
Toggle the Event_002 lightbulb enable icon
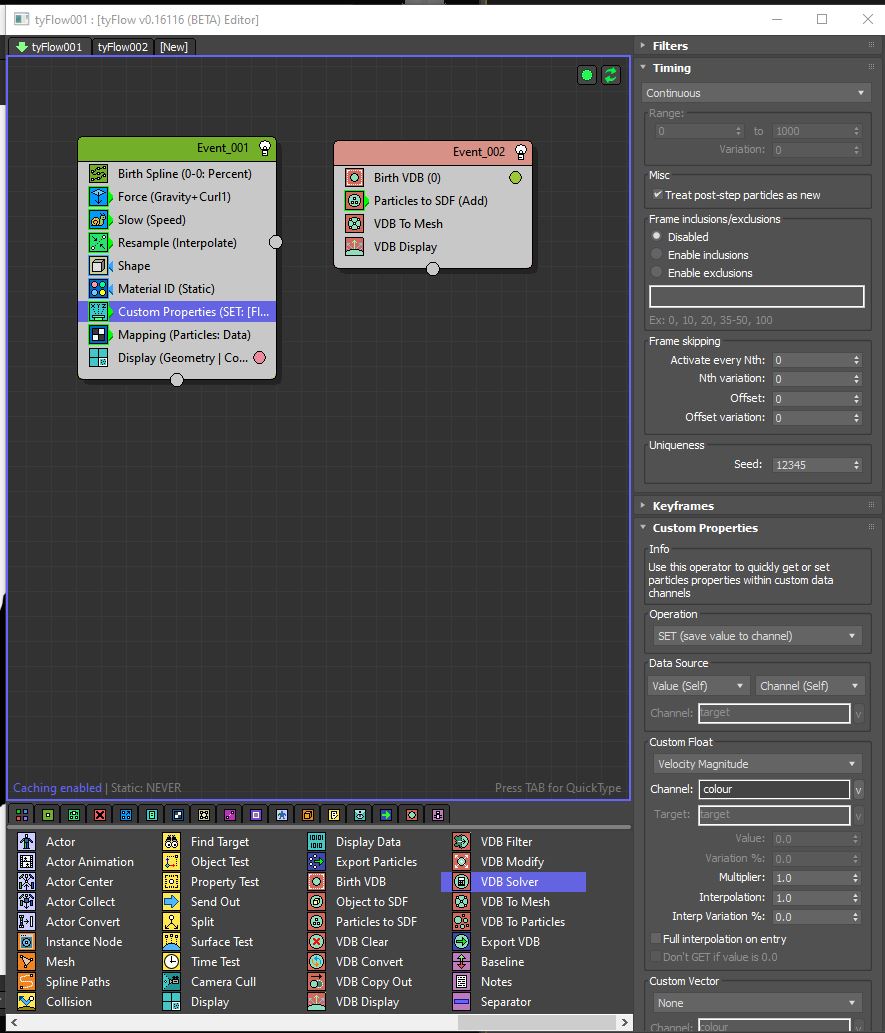point(521,152)
